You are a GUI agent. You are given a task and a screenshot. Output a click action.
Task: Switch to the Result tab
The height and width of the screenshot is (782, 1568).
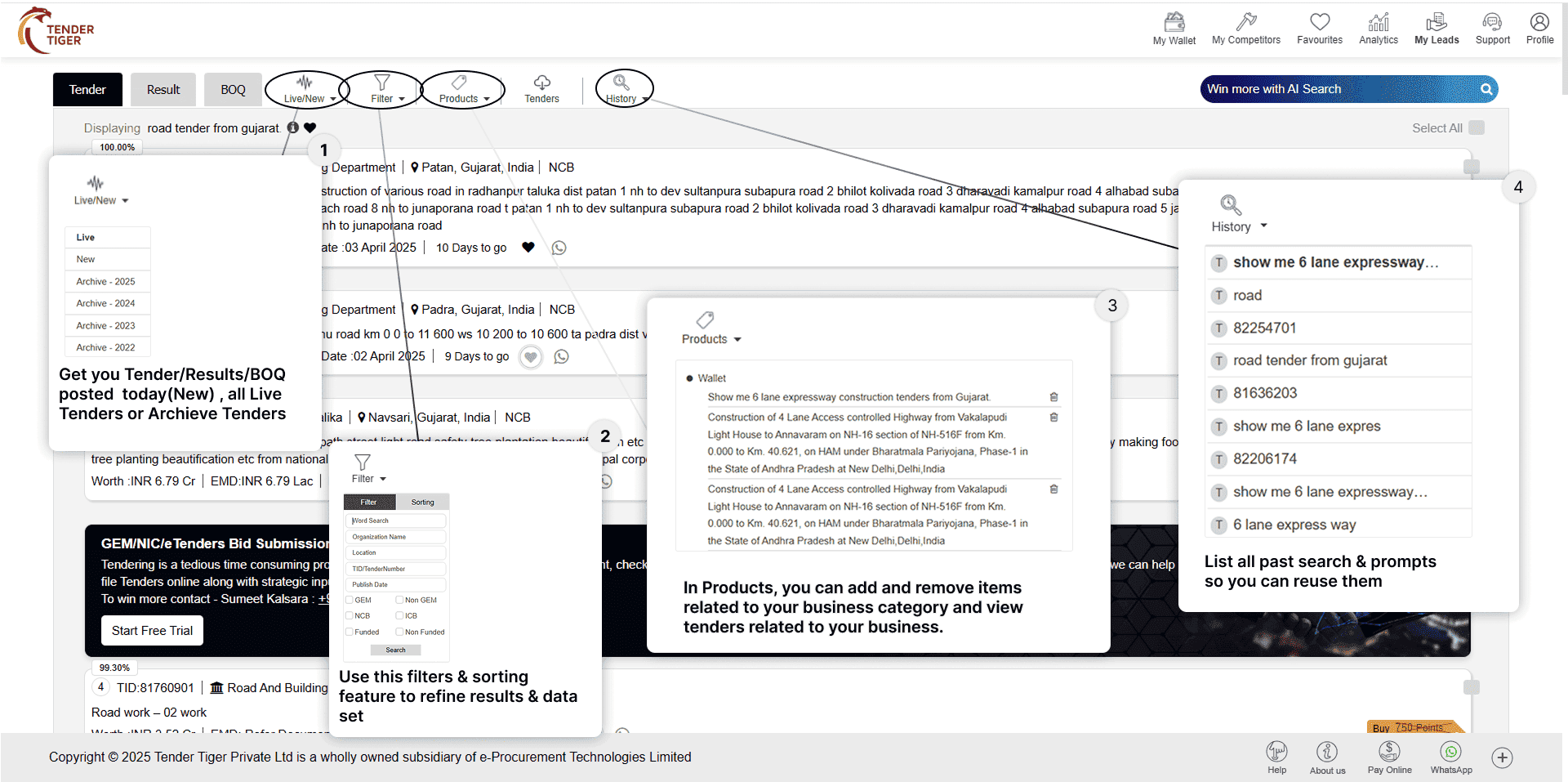pyautogui.click(x=163, y=90)
